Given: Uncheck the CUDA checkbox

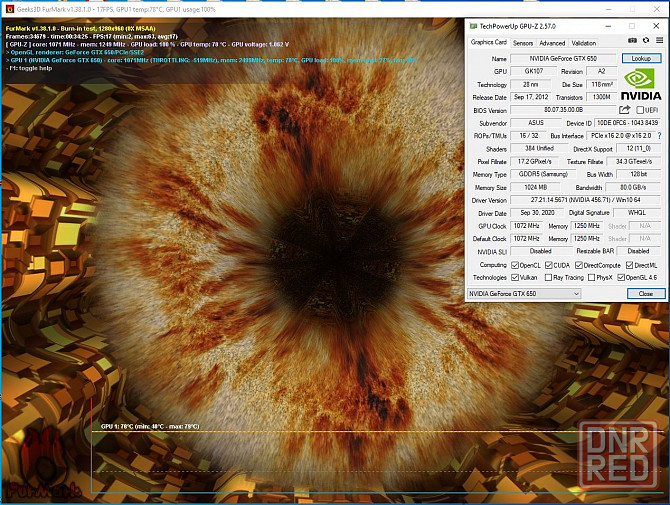Looking at the screenshot, I should coord(549,265).
